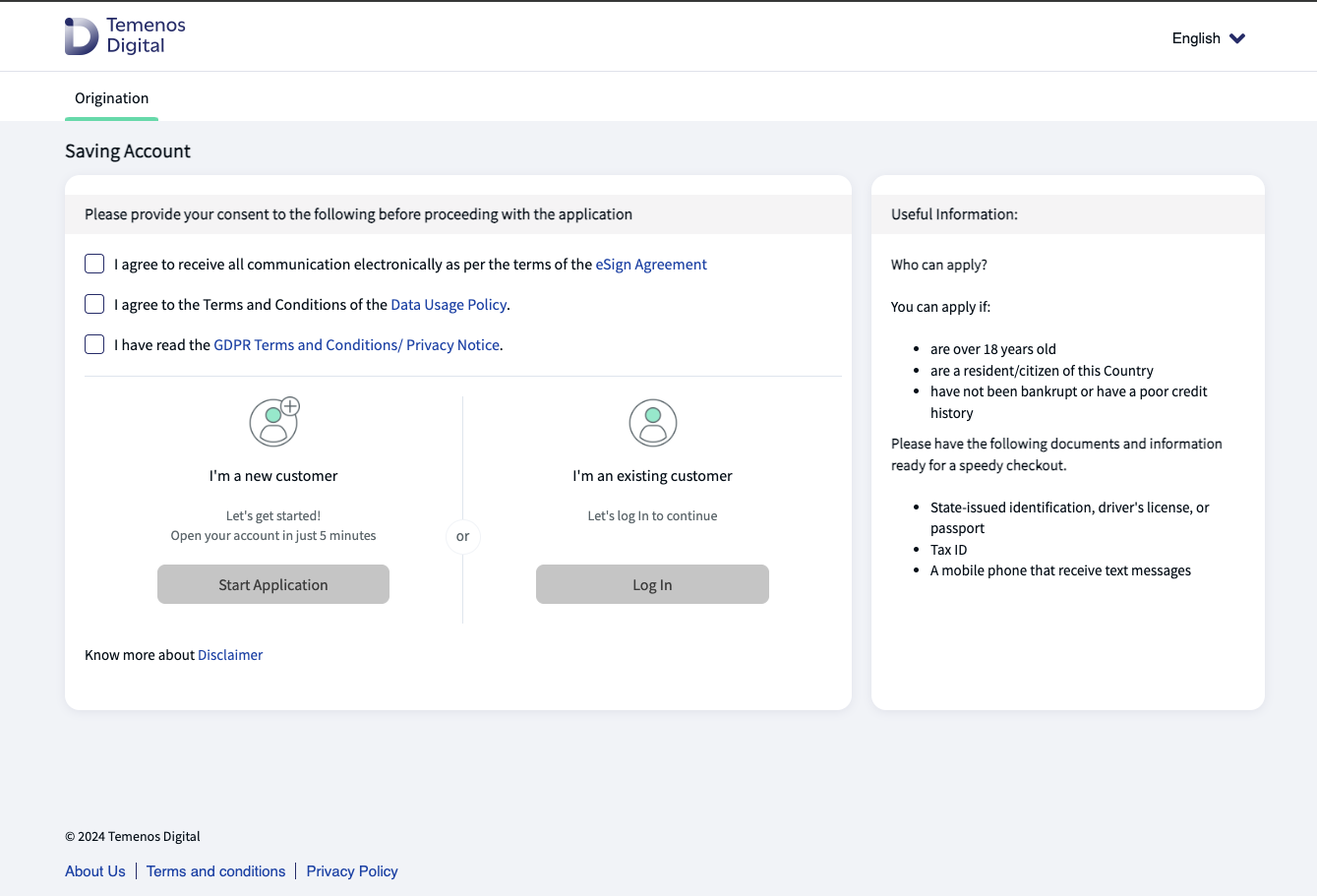Image resolution: width=1317 pixels, height=896 pixels.
Task: Open the Data Usage Policy link
Action: (x=449, y=305)
